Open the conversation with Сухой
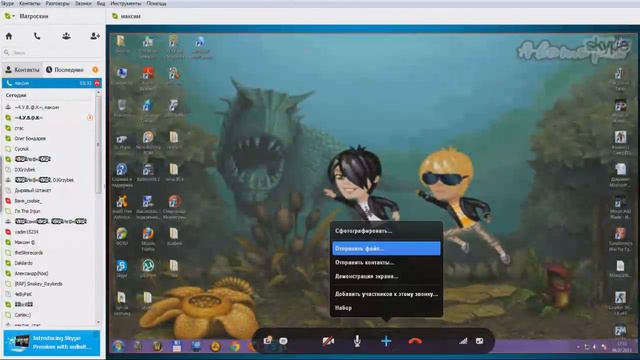Screen dimensions: 640x360 coord(49,149)
